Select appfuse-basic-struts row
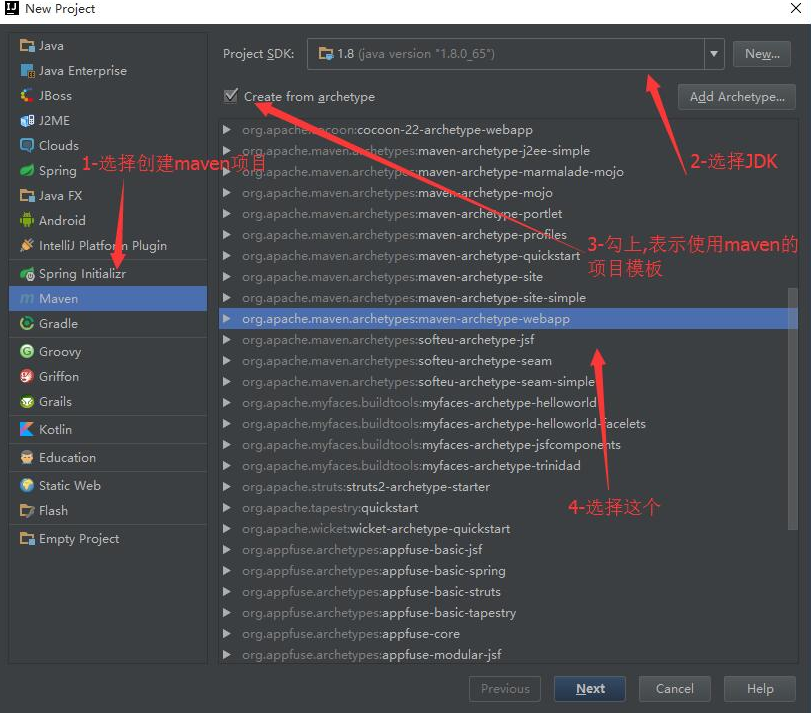Viewport: 811px width, 713px height. [x=508, y=592]
